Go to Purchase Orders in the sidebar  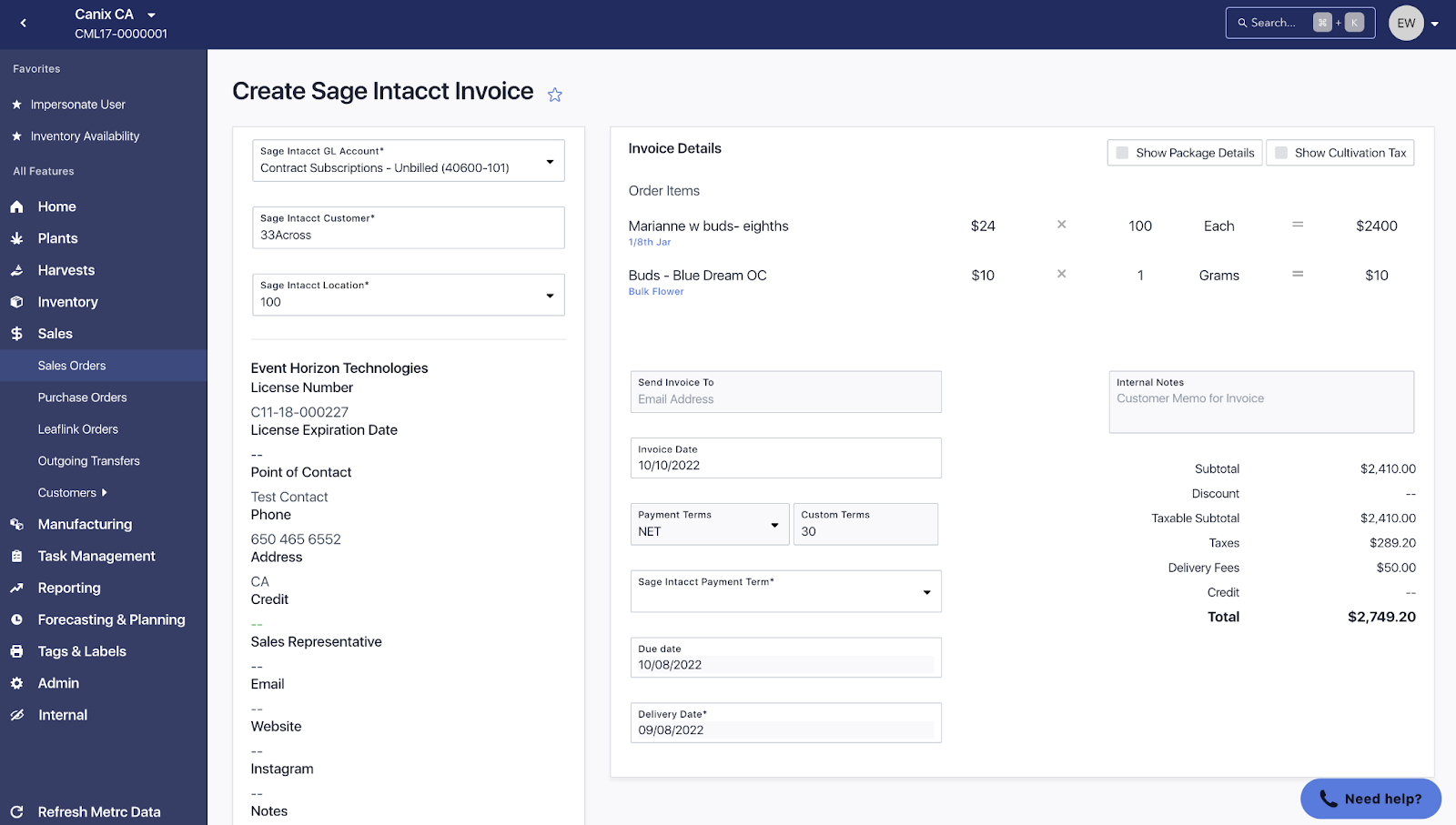[x=82, y=397]
